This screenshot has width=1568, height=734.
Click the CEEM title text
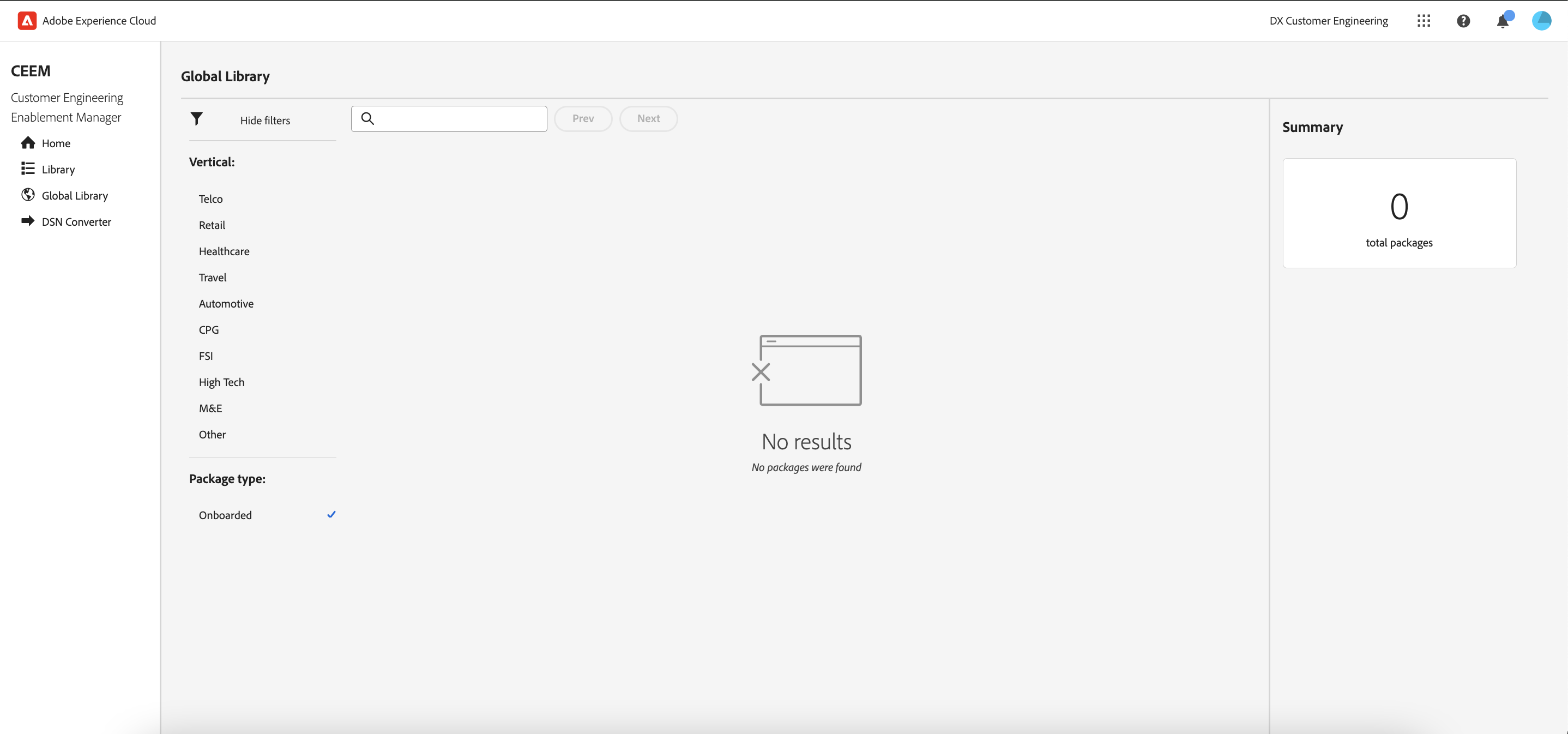coord(31,71)
